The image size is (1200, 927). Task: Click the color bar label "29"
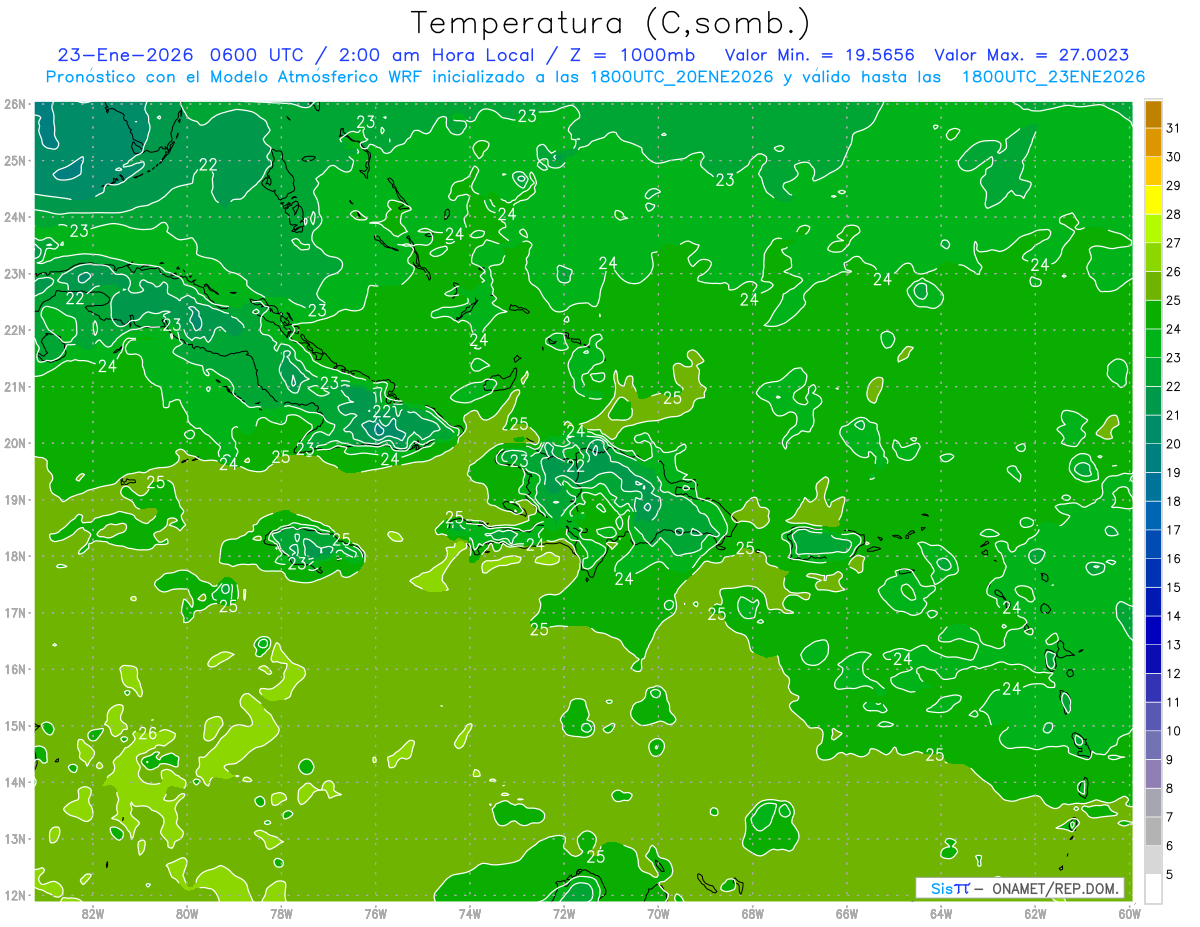[x=1173, y=186]
